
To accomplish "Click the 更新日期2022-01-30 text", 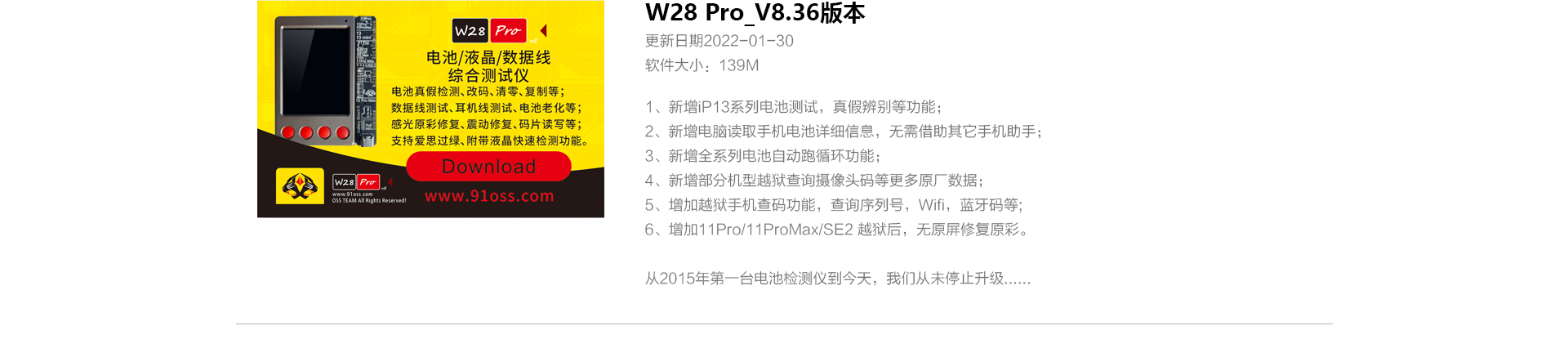I will tap(719, 41).
